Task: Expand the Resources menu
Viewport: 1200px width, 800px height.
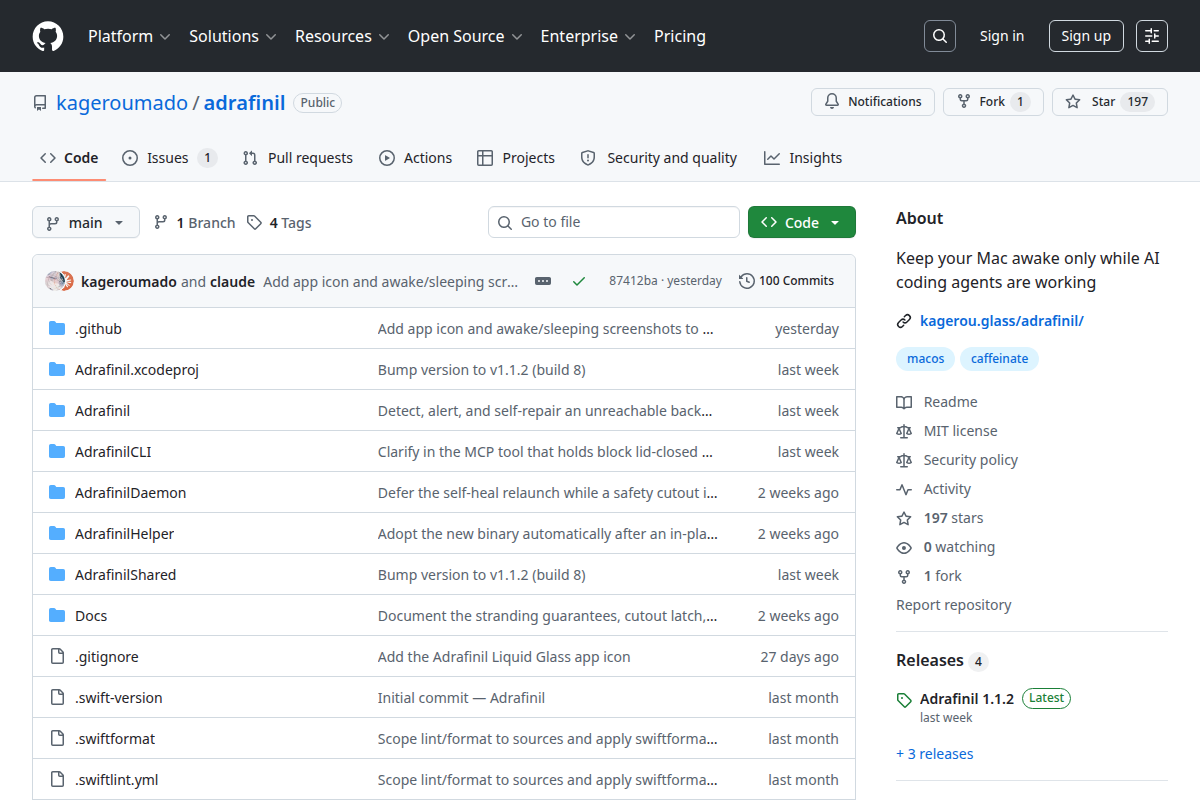Action: click(x=341, y=36)
